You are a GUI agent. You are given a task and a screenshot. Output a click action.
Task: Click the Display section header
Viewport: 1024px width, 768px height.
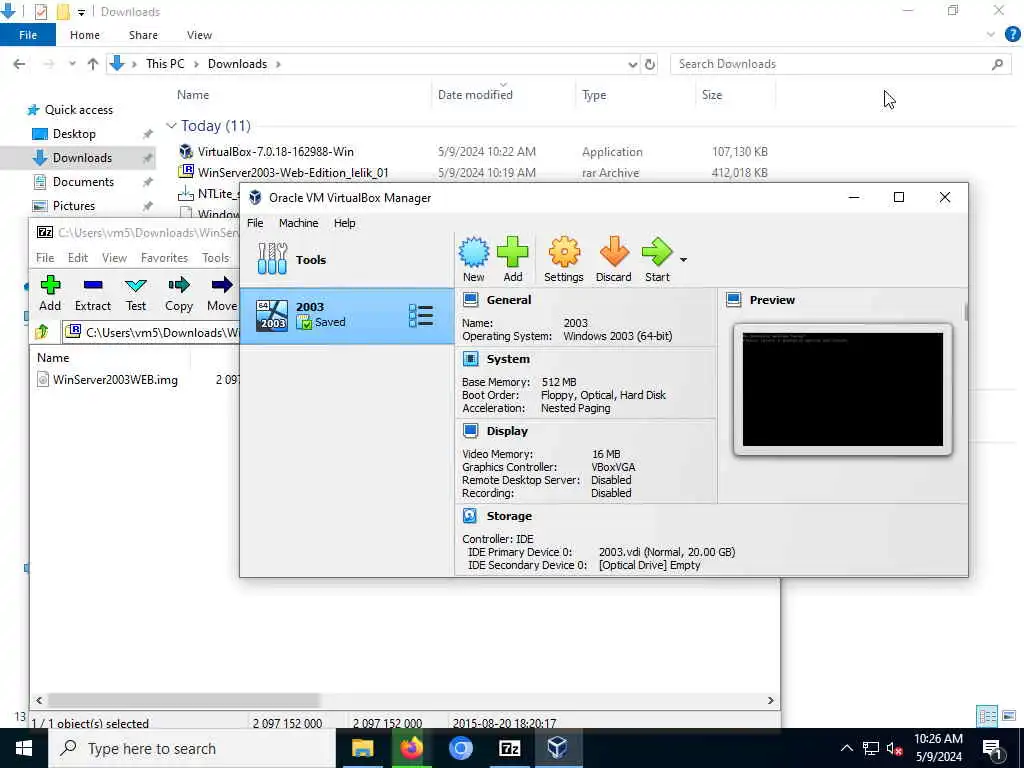(507, 431)
